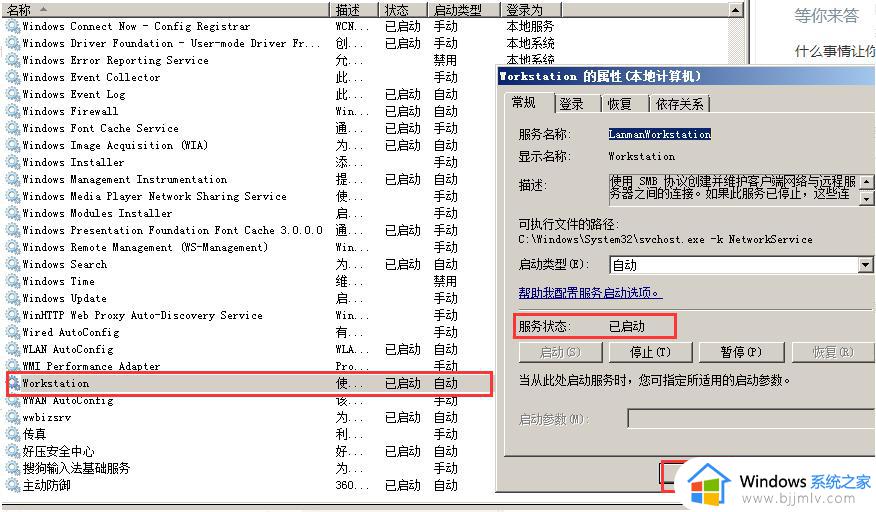
Task: Click gear icon of Windows Management Instrumentation
Action: 12,179
